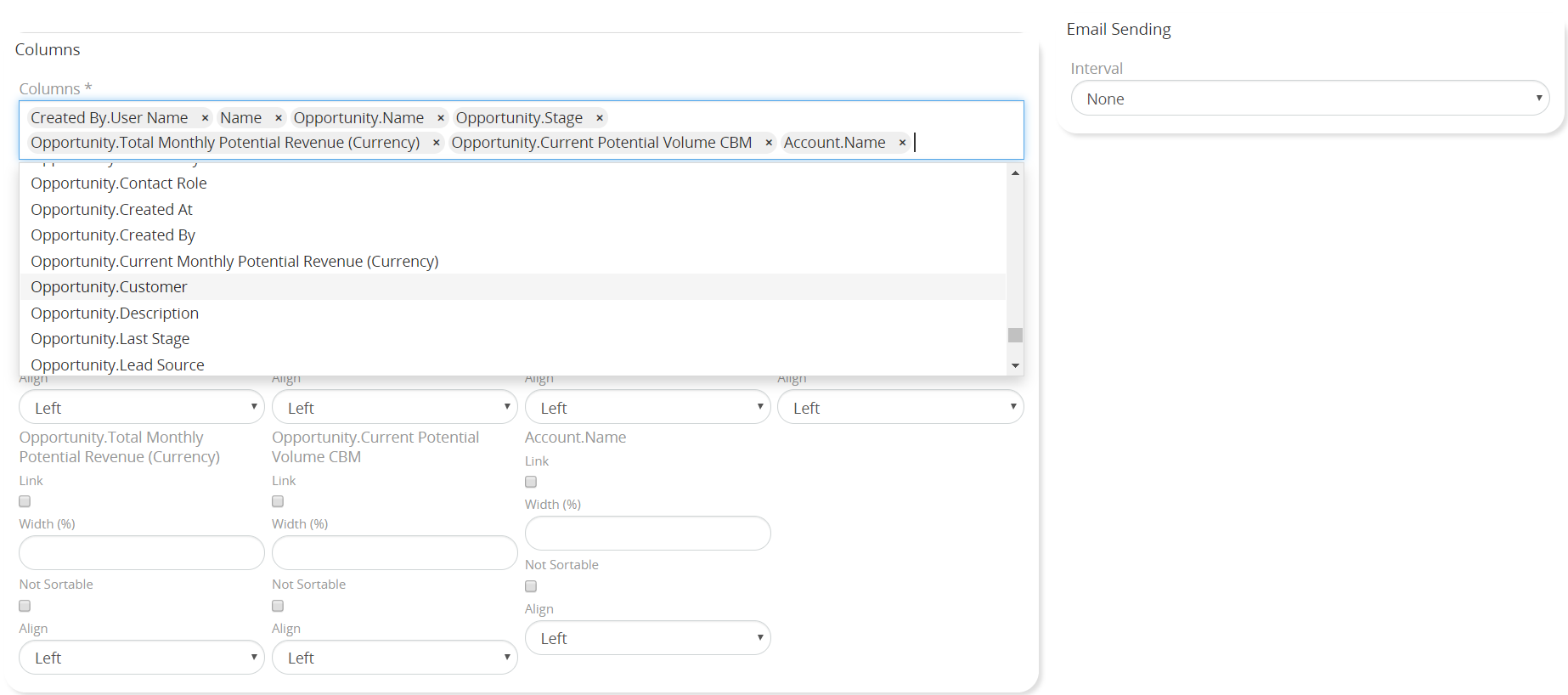The width and height of the screenshot is (1568, 695).
Task: Enable Link checkbox for Account.Name
Action: [x=531, y=482]
